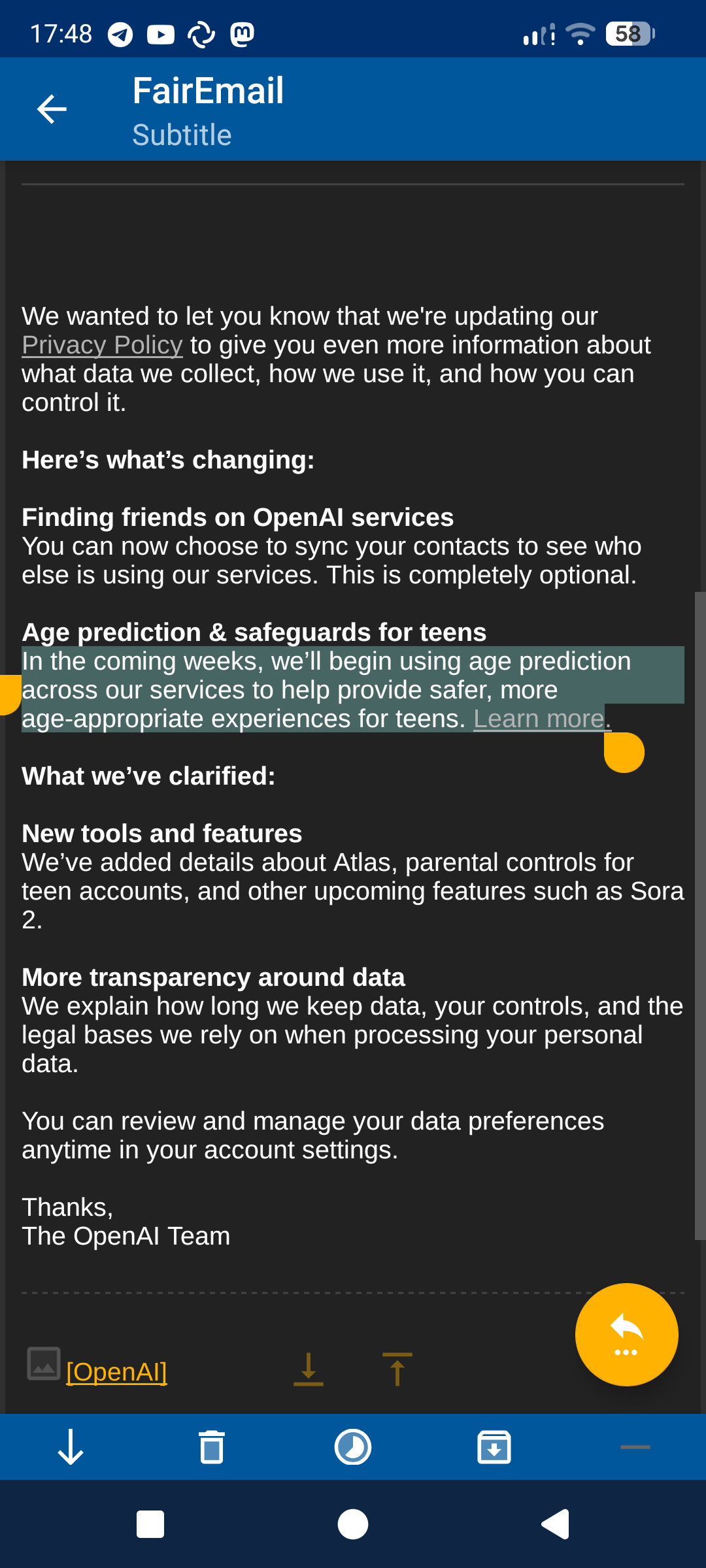Tap the OpenAI image placeholder icon
This screenshot has width=706, height=1568.
44,1364
